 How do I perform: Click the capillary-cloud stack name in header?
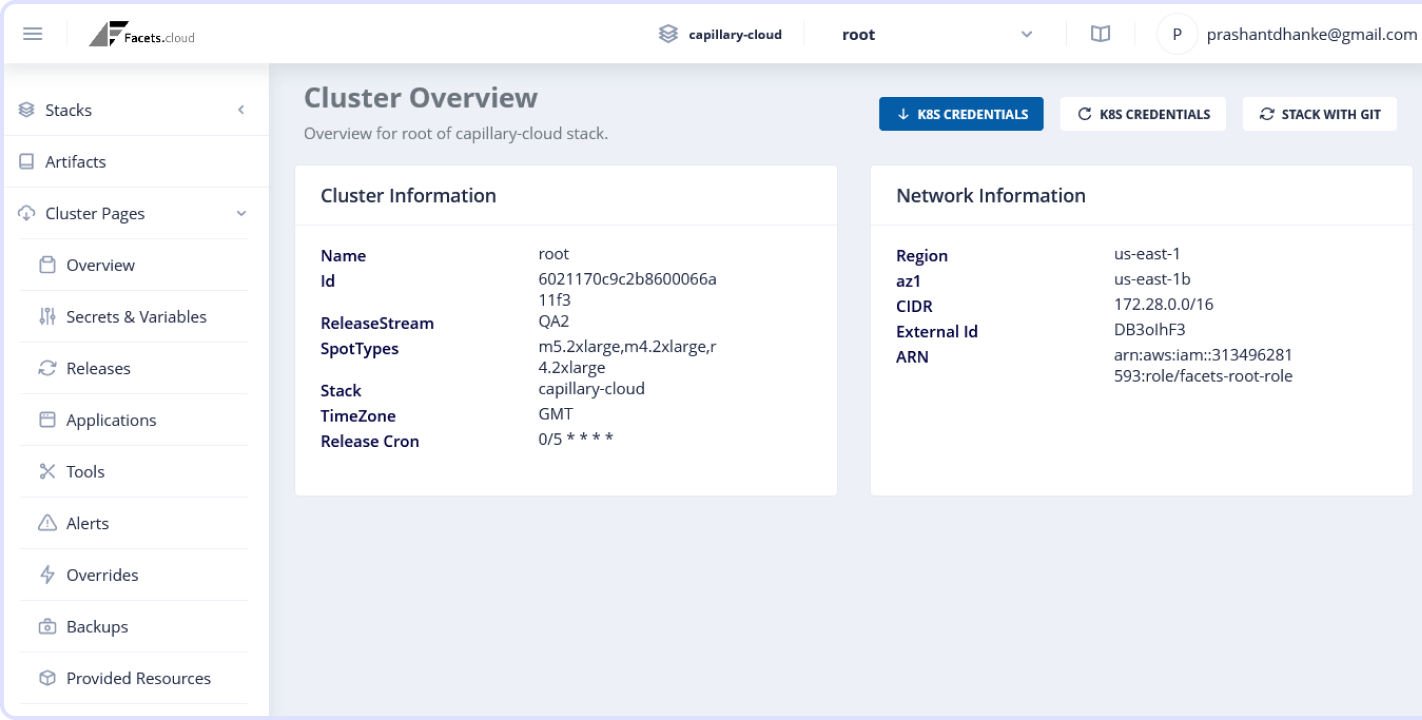[x=735, y=34]
